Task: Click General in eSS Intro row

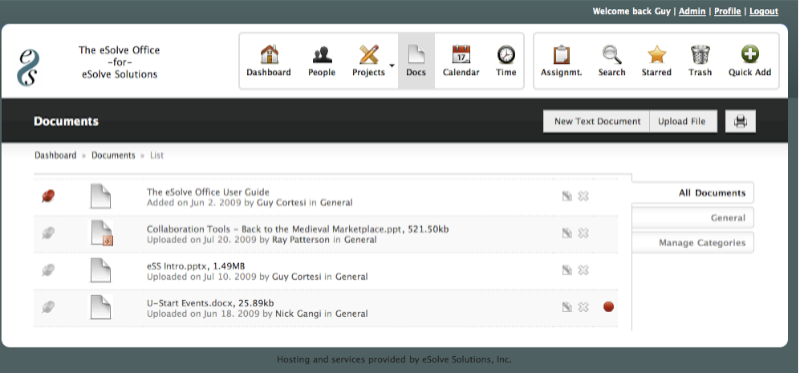Action: pyautogui.click(x=352, y=277)
